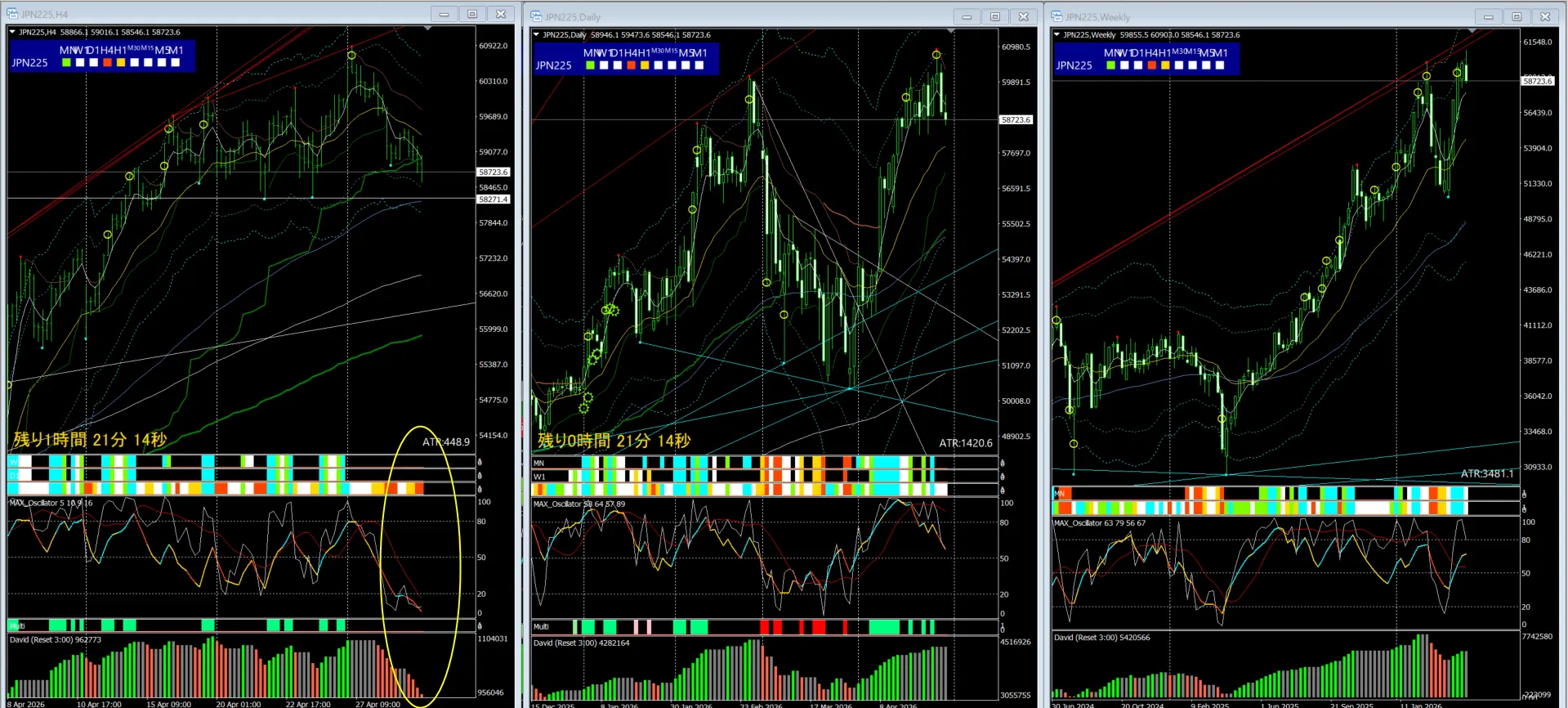Click the 58271.4 price-axis label in H4 chart
Screen dimensions: 1568x708
pos(494,199)
